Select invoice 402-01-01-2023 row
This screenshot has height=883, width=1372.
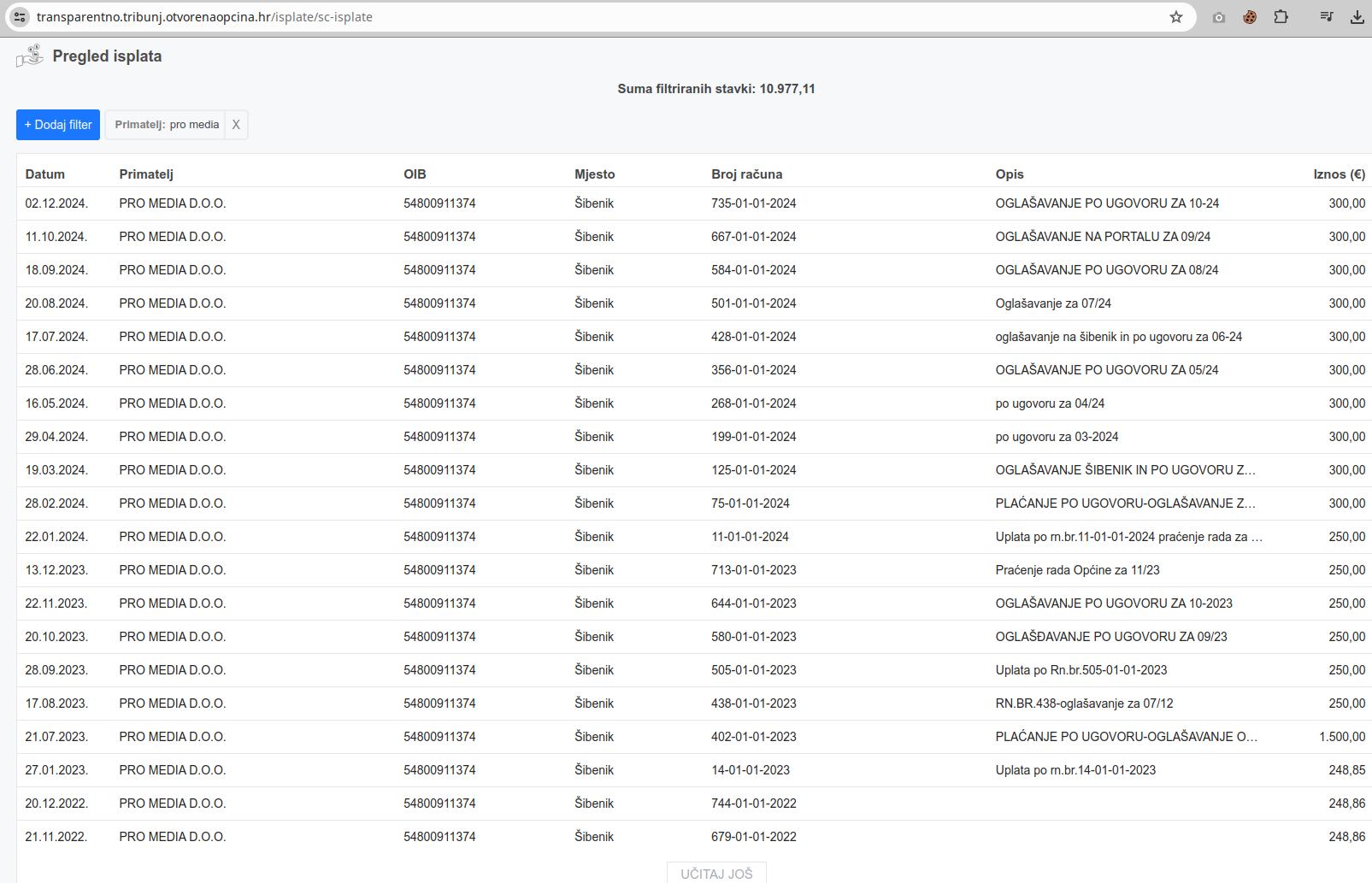click(x=753, y=737)
